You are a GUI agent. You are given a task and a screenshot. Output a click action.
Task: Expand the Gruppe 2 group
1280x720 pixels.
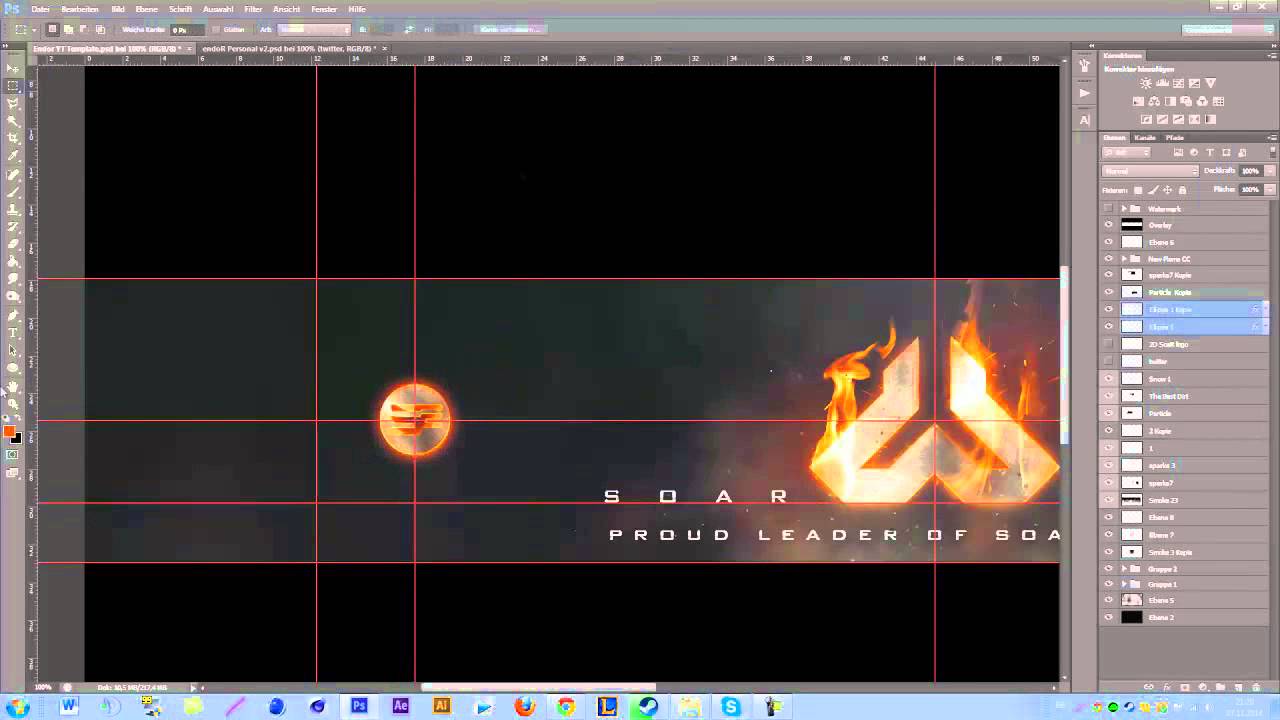coord(1124,569)
